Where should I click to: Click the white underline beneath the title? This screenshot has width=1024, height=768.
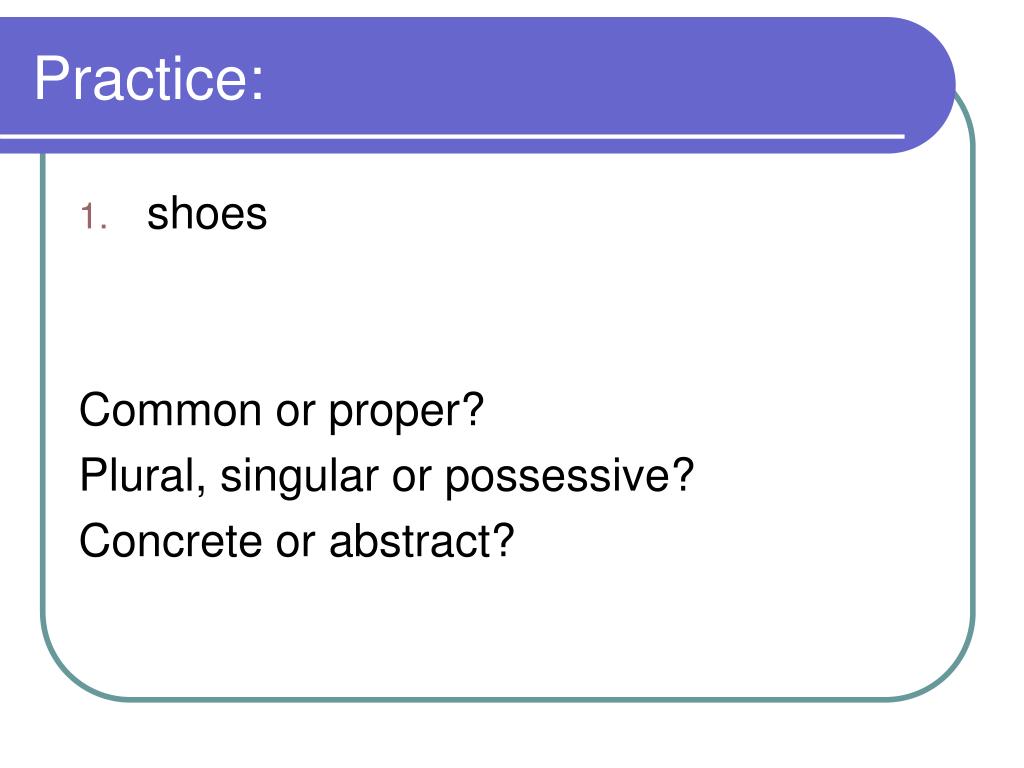(x=452, y=136)
